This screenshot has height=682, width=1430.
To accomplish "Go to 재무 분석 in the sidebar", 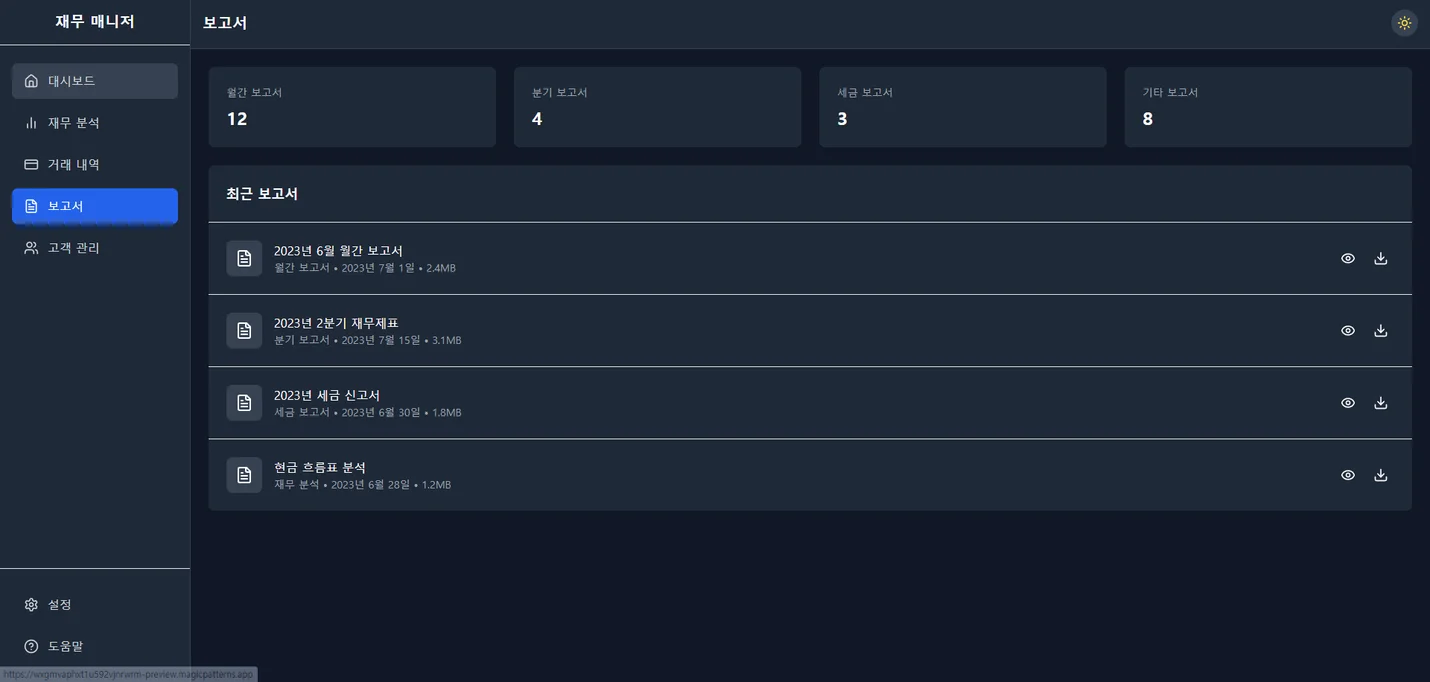I will (x=95, y=123).
